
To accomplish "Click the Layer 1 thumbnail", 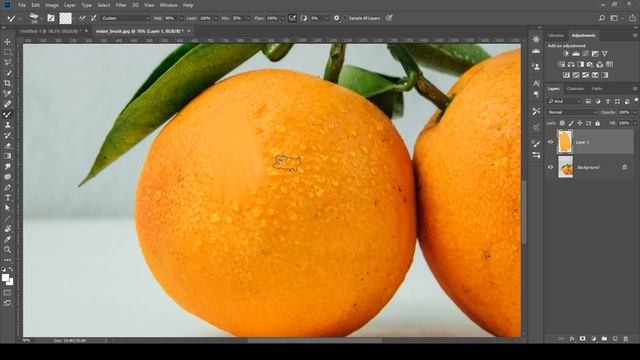I will 565,142.
